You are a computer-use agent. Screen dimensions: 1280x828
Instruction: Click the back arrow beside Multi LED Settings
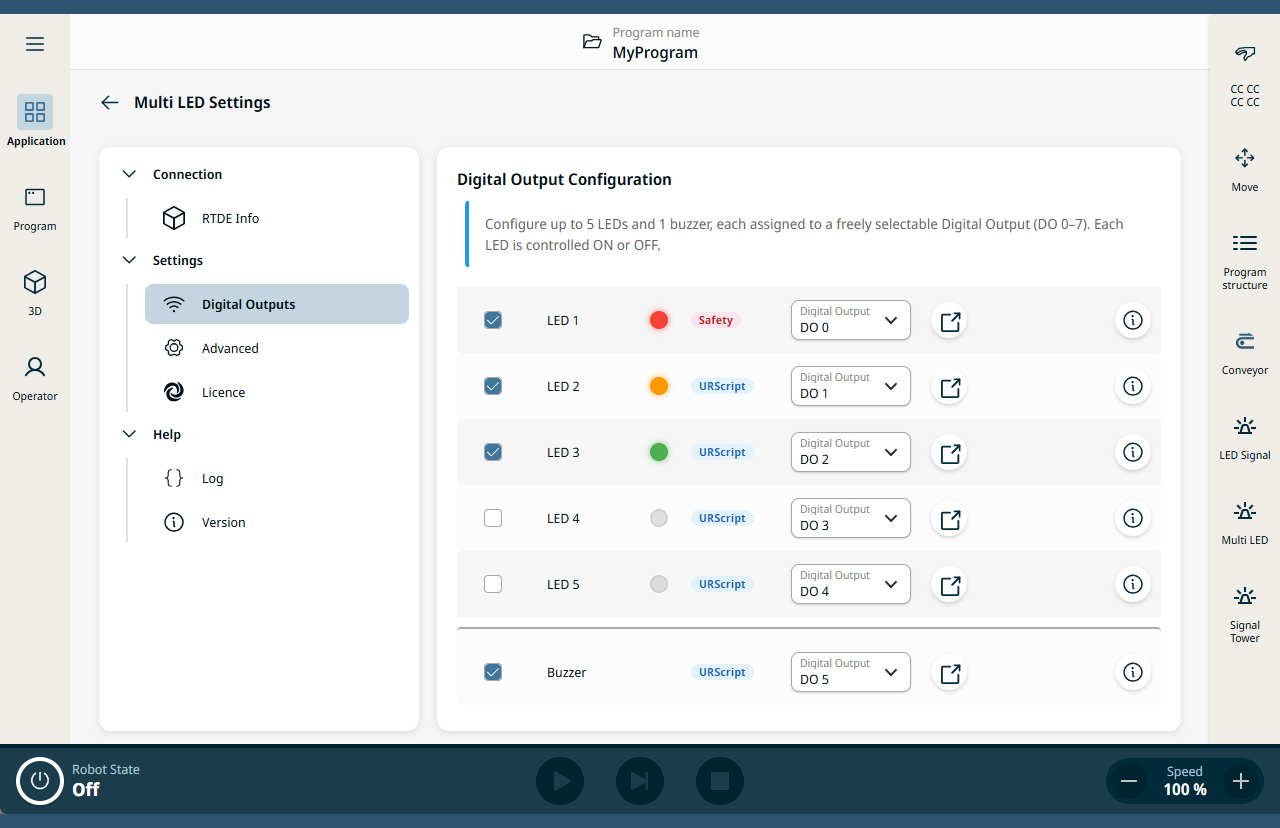[x=110, y=102]
